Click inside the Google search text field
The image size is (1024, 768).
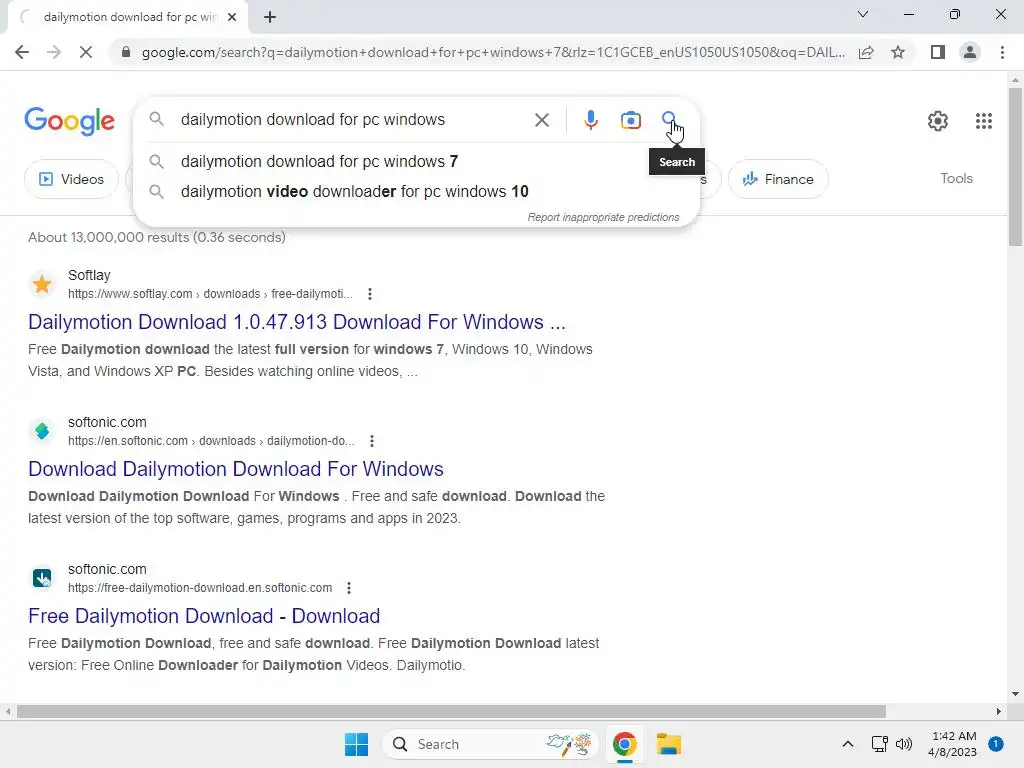353,120
